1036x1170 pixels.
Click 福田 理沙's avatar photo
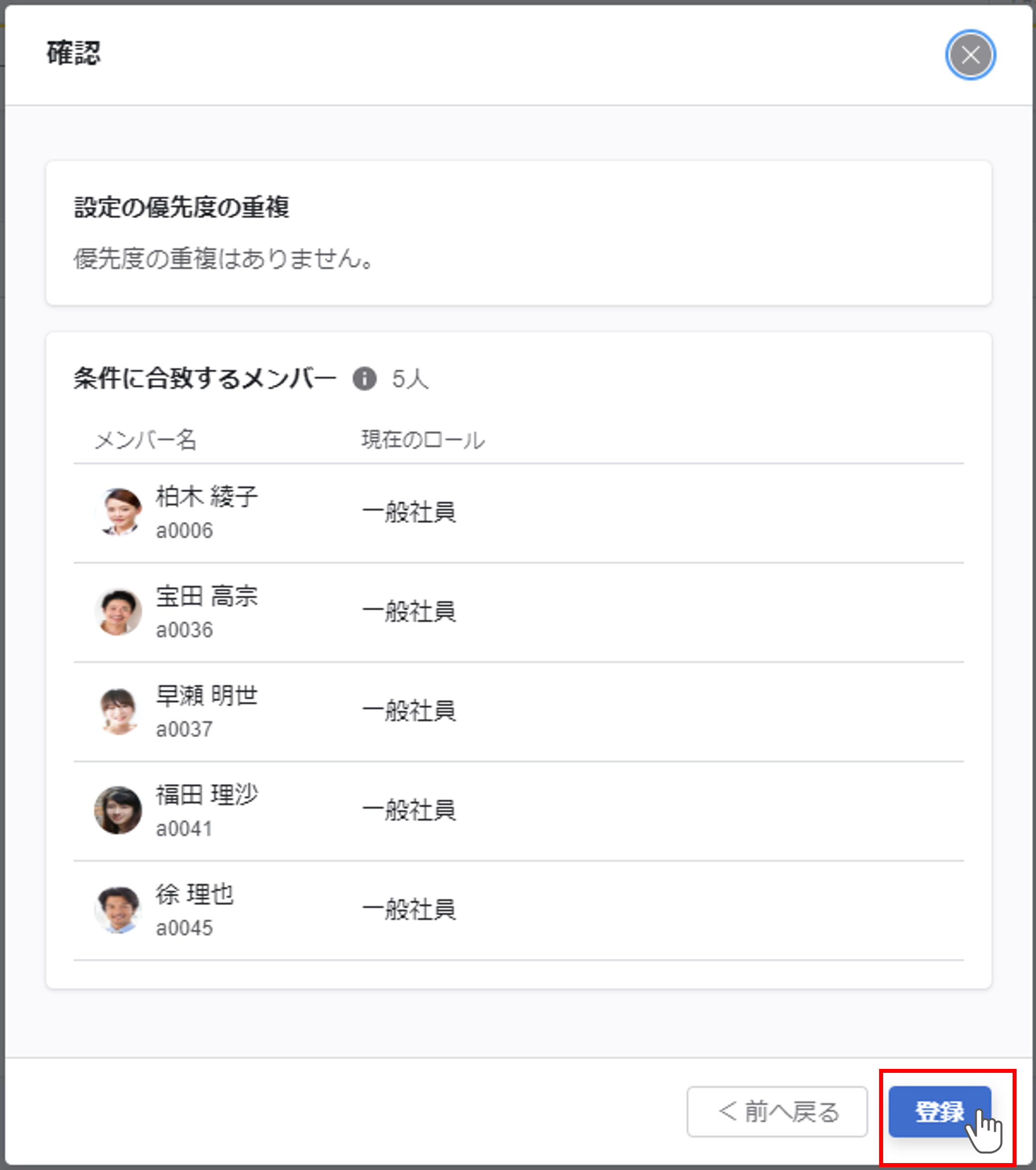coord(119,810)
